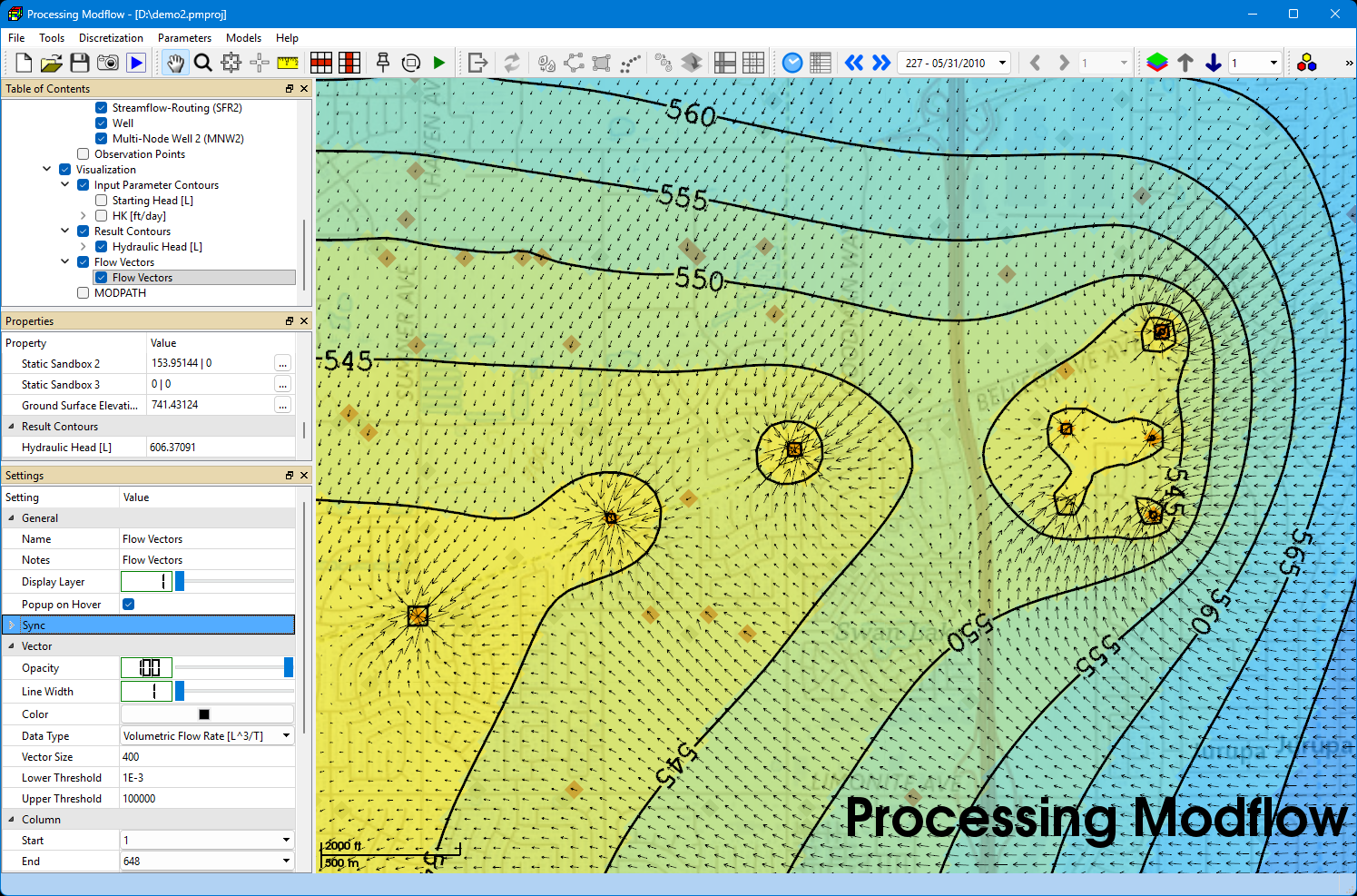Click the blue clock time icon
Screen dimensions: 1357x896
coord(792,63)
